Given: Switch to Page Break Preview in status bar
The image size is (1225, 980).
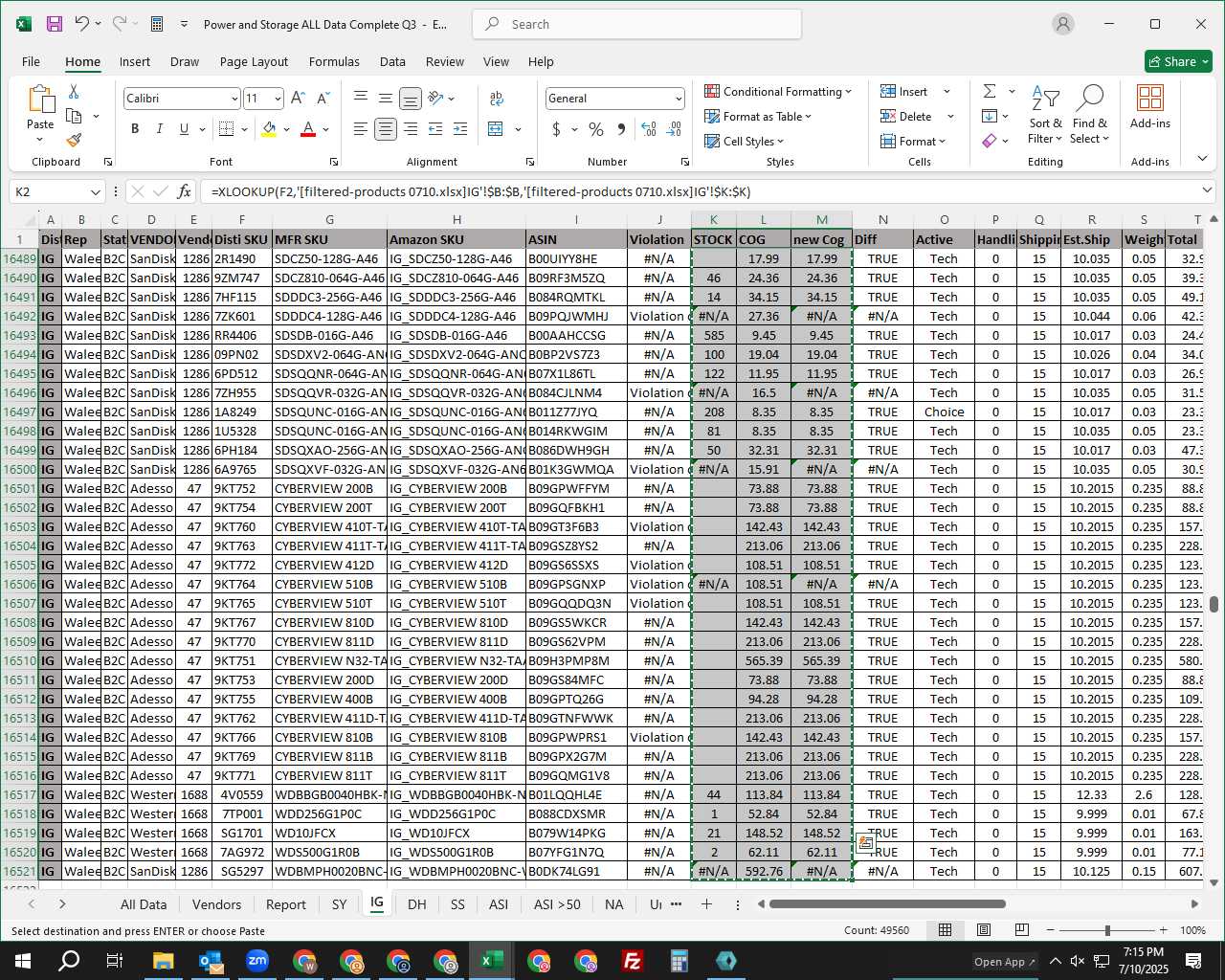Looking at the screenshot, I should [x=1021, y=930].
